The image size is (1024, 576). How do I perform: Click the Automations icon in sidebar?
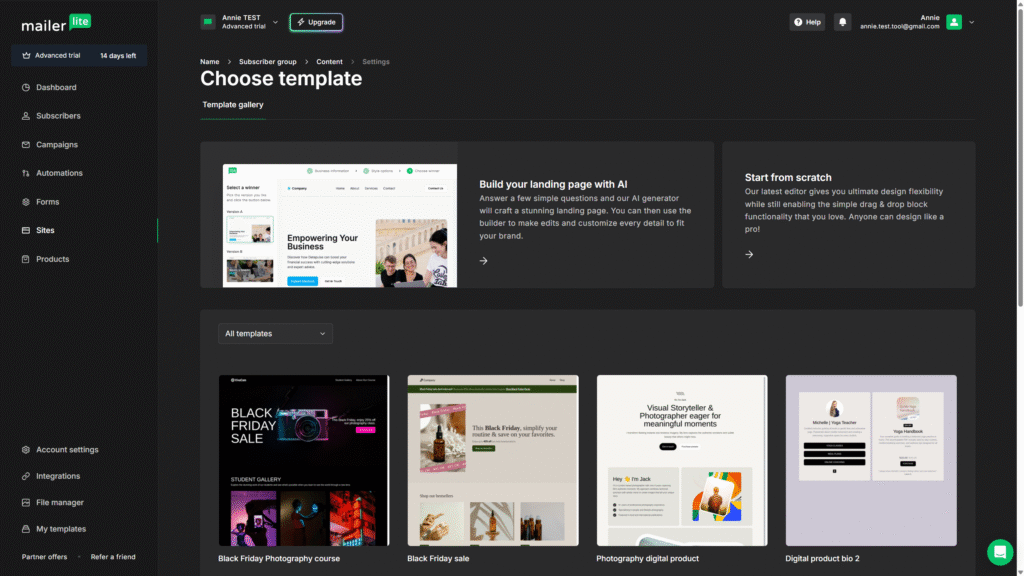pos(26,173)
